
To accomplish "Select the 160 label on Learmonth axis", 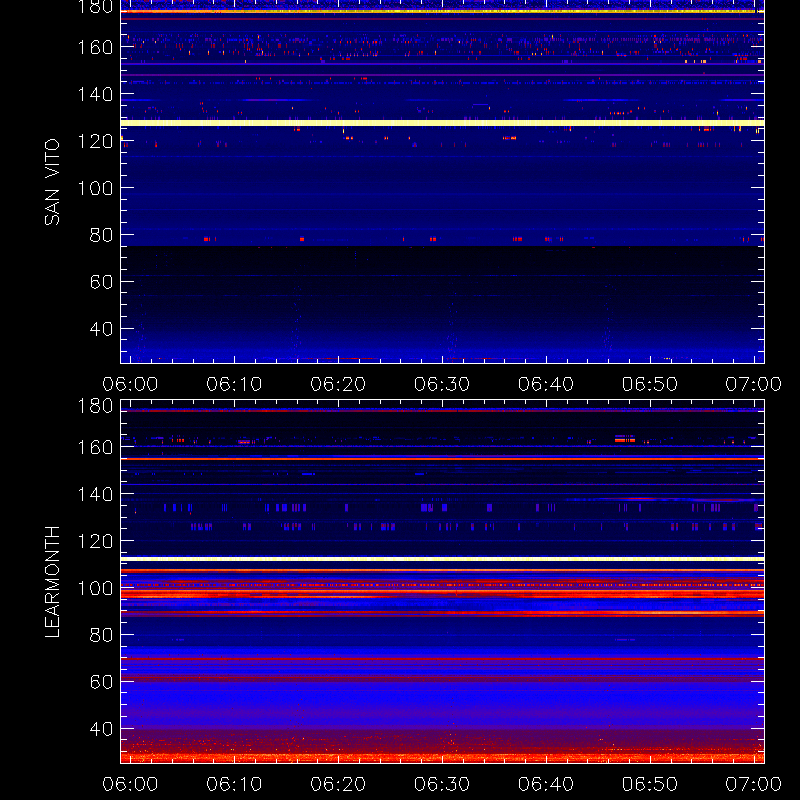I will [95, 447].
